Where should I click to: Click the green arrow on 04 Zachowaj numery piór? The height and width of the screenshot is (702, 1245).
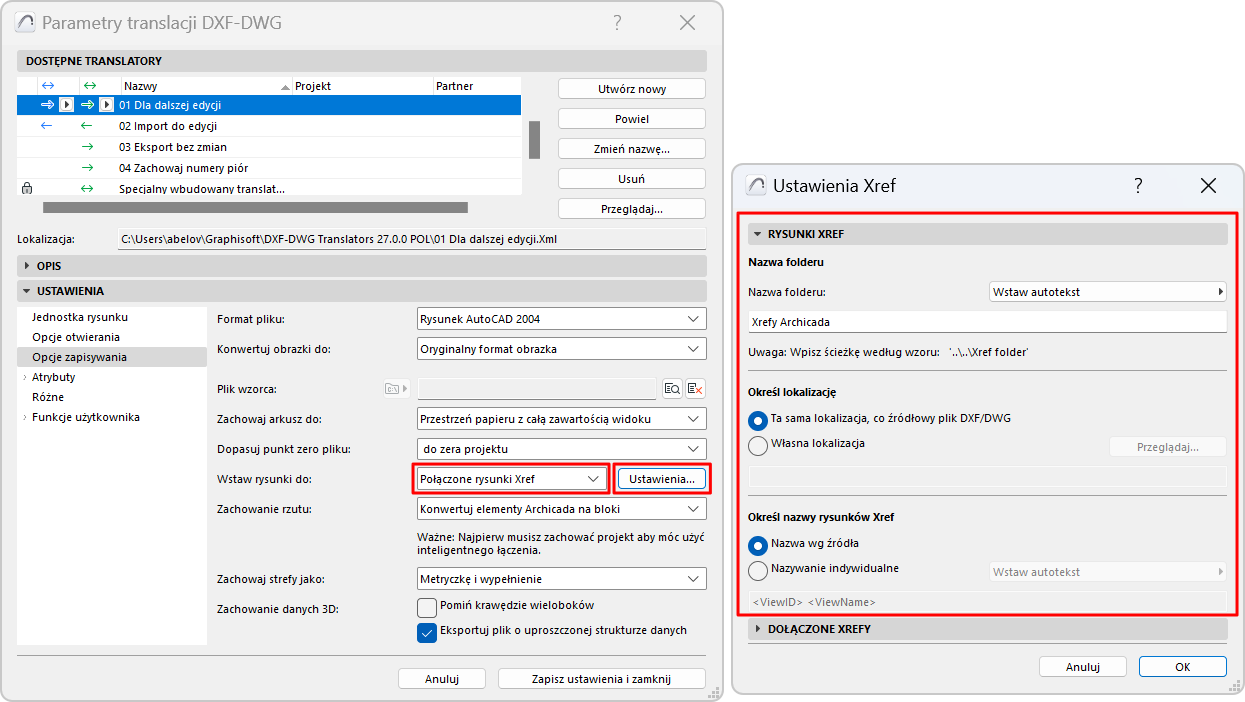pyautogui.click(x=87, y=168)
